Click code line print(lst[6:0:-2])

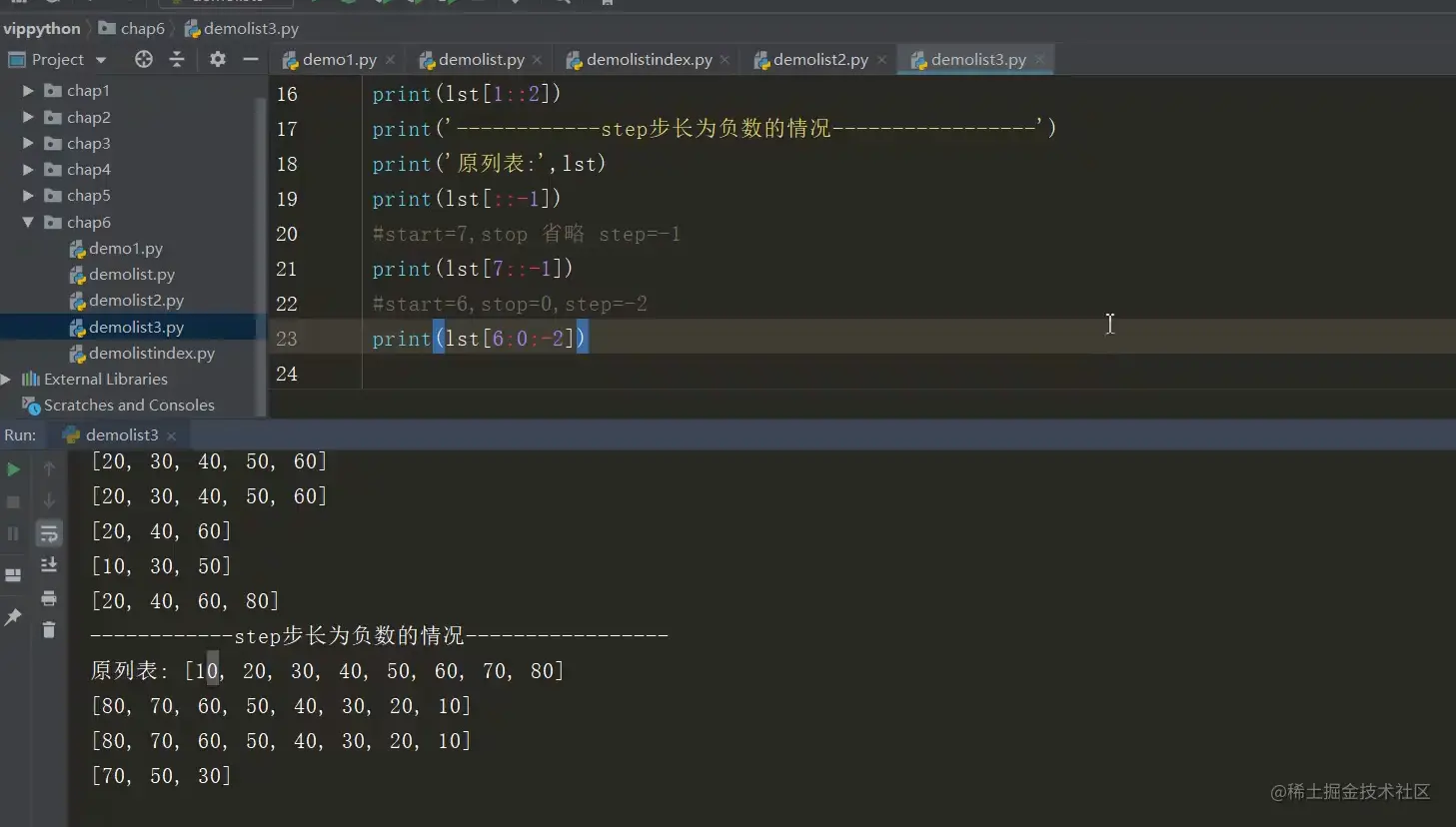coord(480,339)
